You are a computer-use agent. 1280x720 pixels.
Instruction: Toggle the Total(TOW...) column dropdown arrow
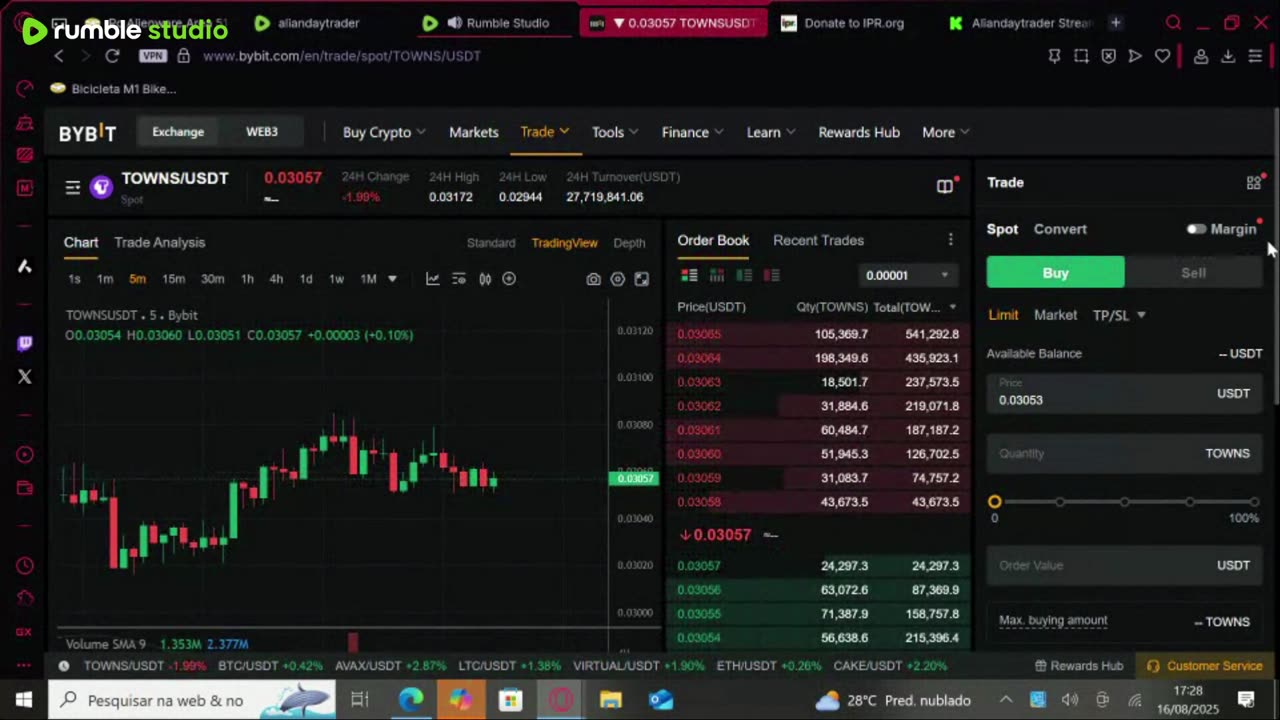[952, 307]
